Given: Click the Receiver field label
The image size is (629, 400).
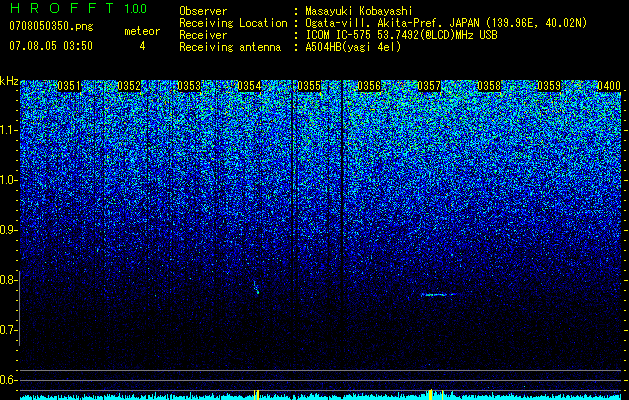Looking at the screenshot, I should click(203, 35).
